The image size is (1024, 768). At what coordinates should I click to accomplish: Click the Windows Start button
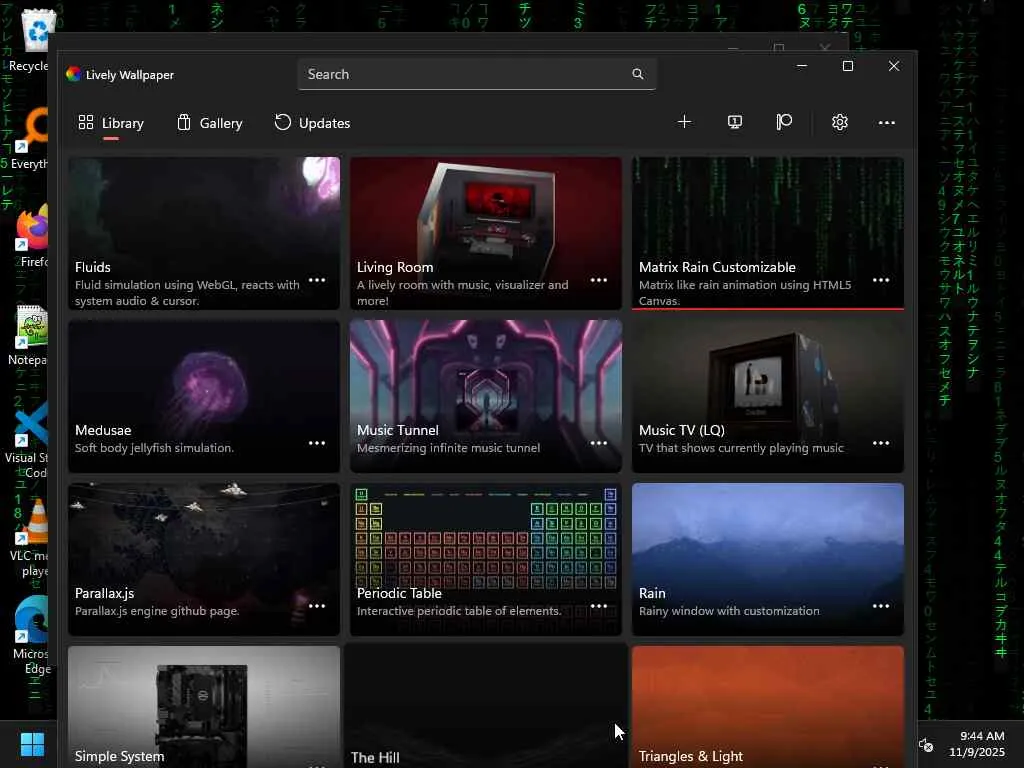32,744
